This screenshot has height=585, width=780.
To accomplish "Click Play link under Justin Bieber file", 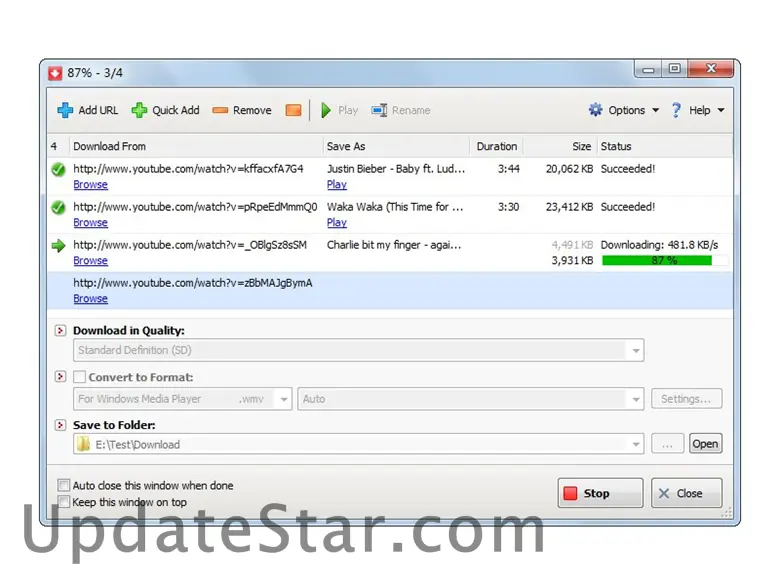I will 337,185.
